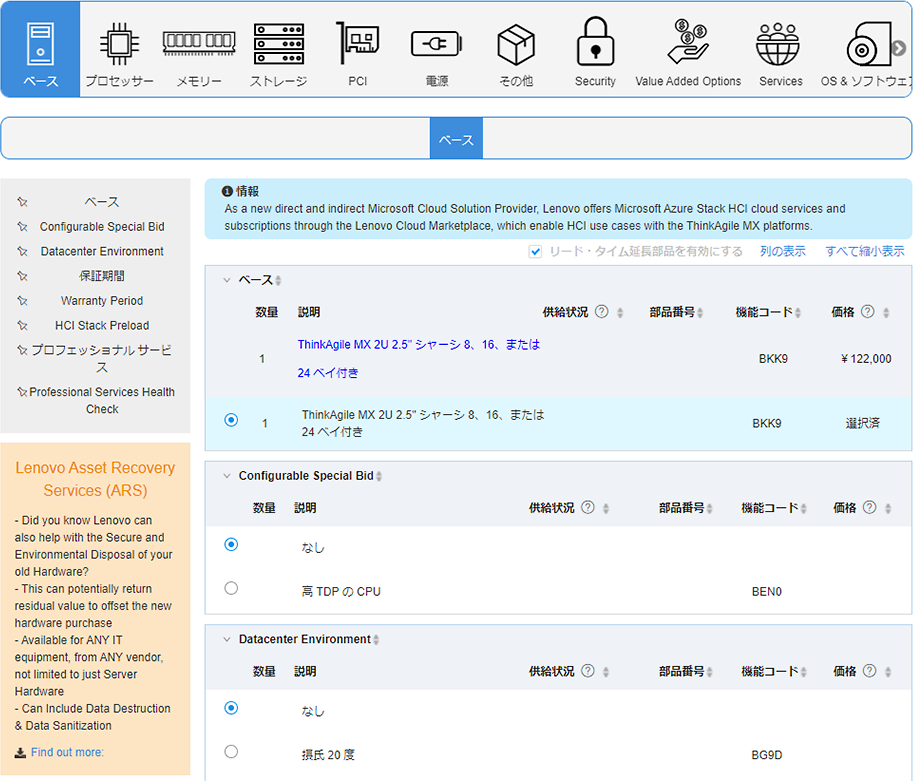Select なし under Datacenter Environment
Screen dimensions: 913x781
(x=231, y=708)
